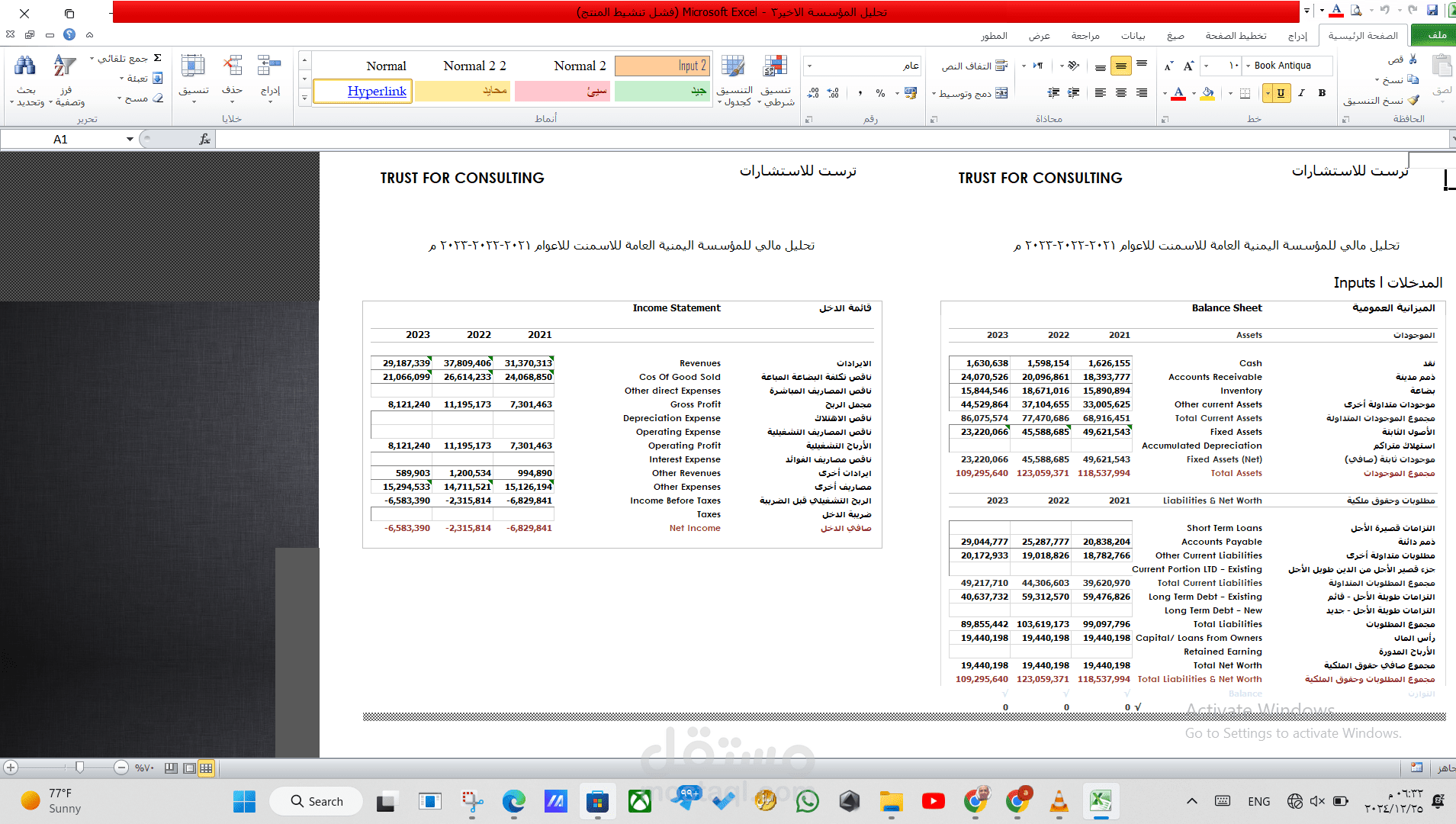Image resolution: width=1456 pixels, height=824 pixels.
Task: Click the blue Help question mark icon
Action: click(69, 34)
